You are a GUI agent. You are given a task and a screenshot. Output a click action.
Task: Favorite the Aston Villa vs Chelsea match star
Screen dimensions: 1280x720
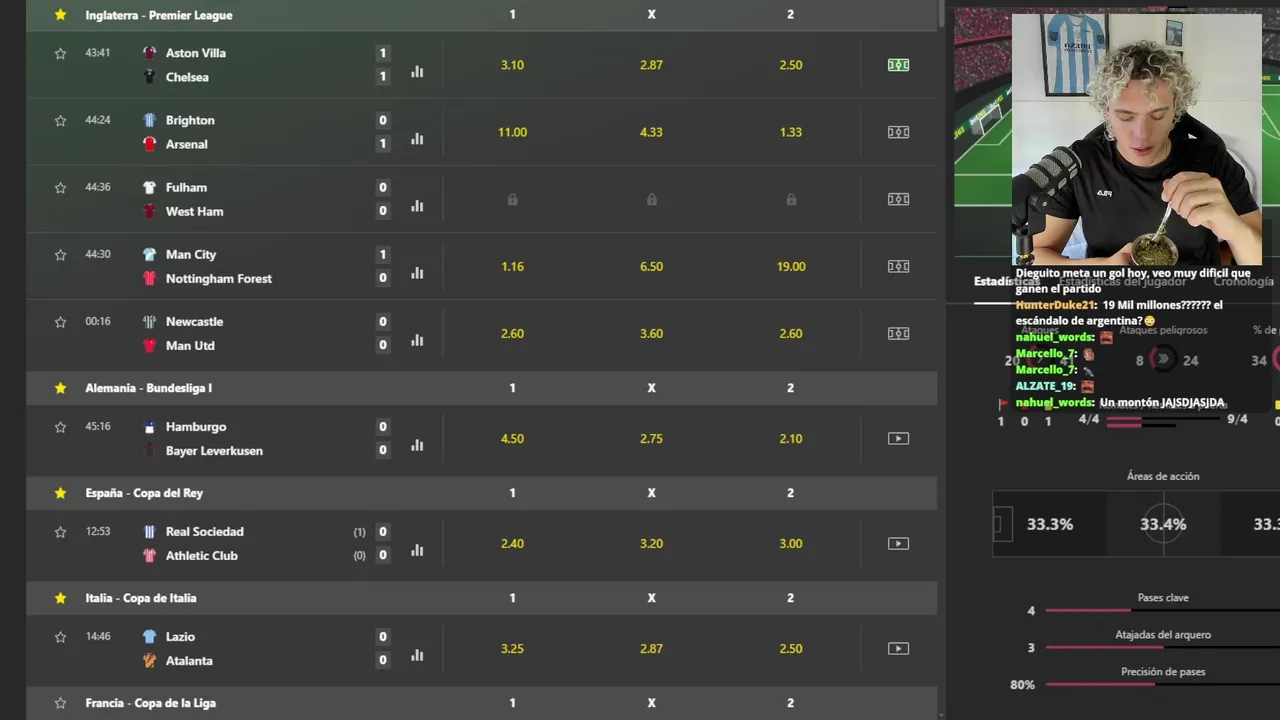[x=60, y=54]
